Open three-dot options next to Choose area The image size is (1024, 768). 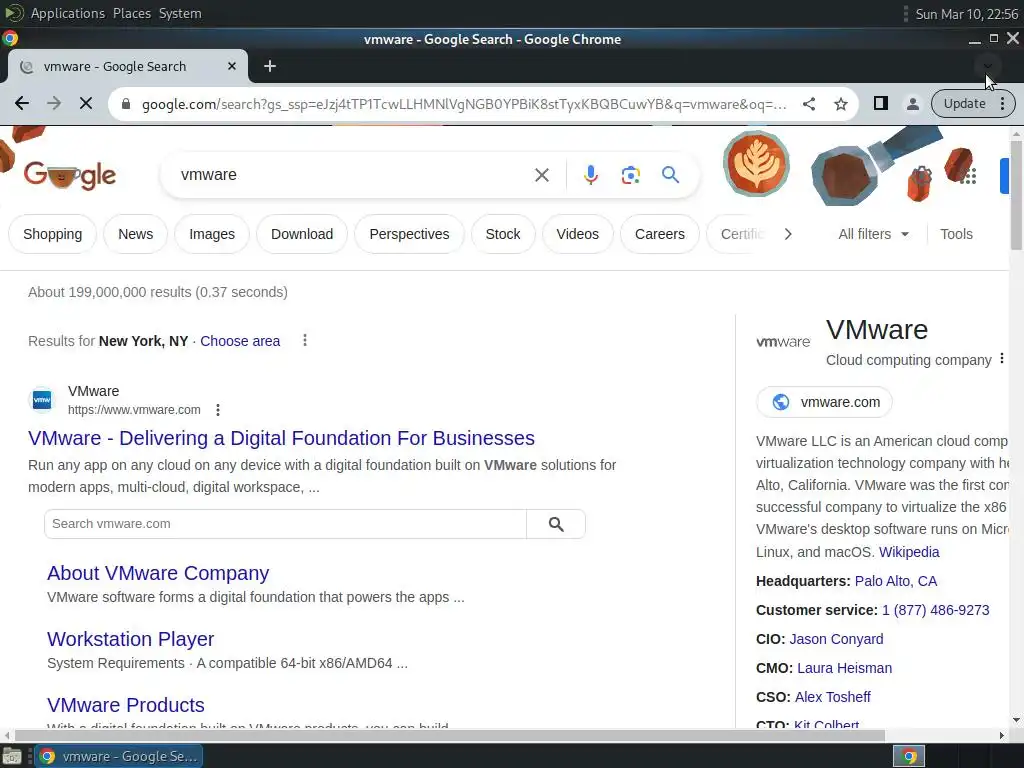pyautogui.click(x=304, y=340)
